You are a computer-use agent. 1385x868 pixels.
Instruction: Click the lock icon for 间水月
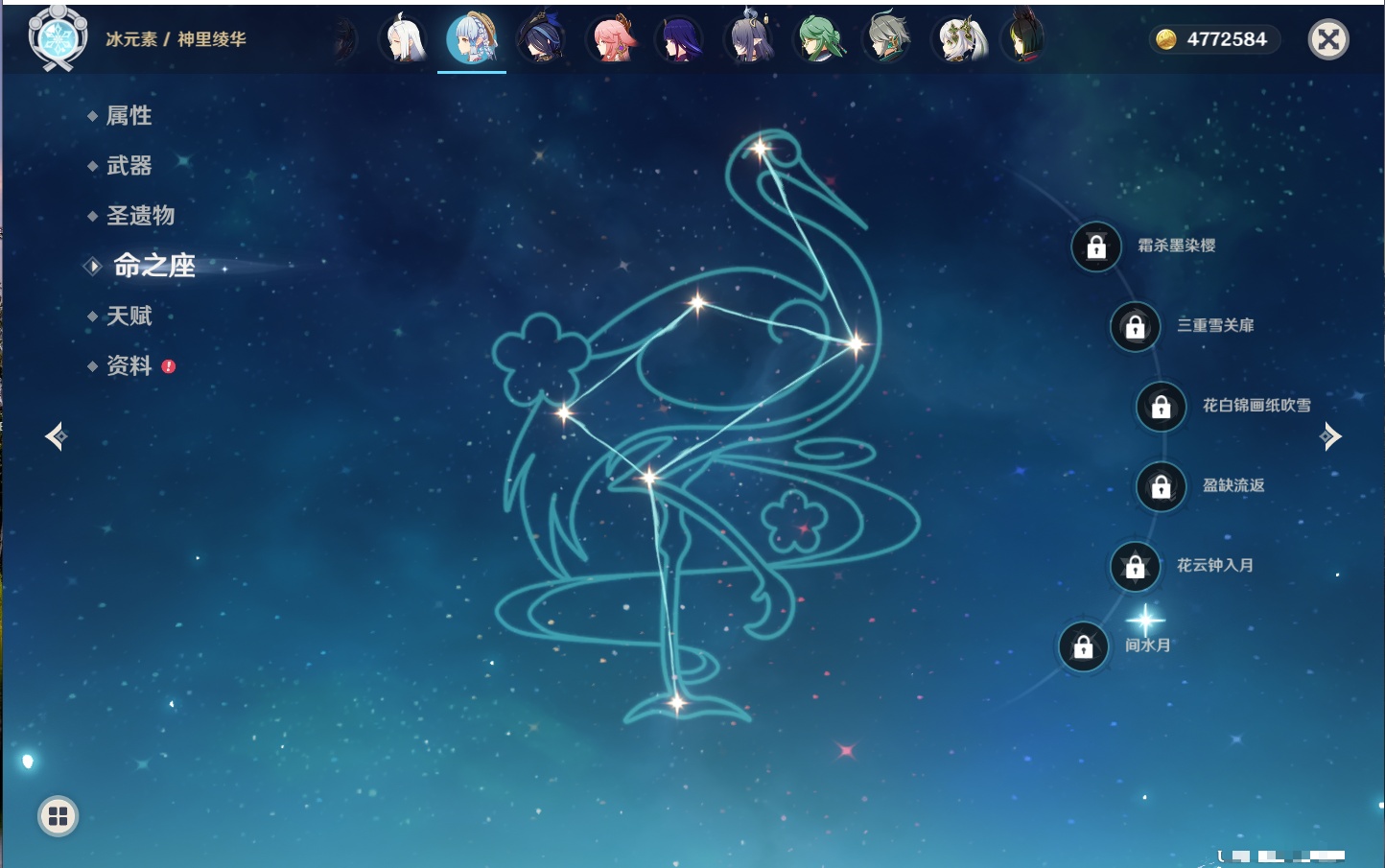tap(1083, 647)
